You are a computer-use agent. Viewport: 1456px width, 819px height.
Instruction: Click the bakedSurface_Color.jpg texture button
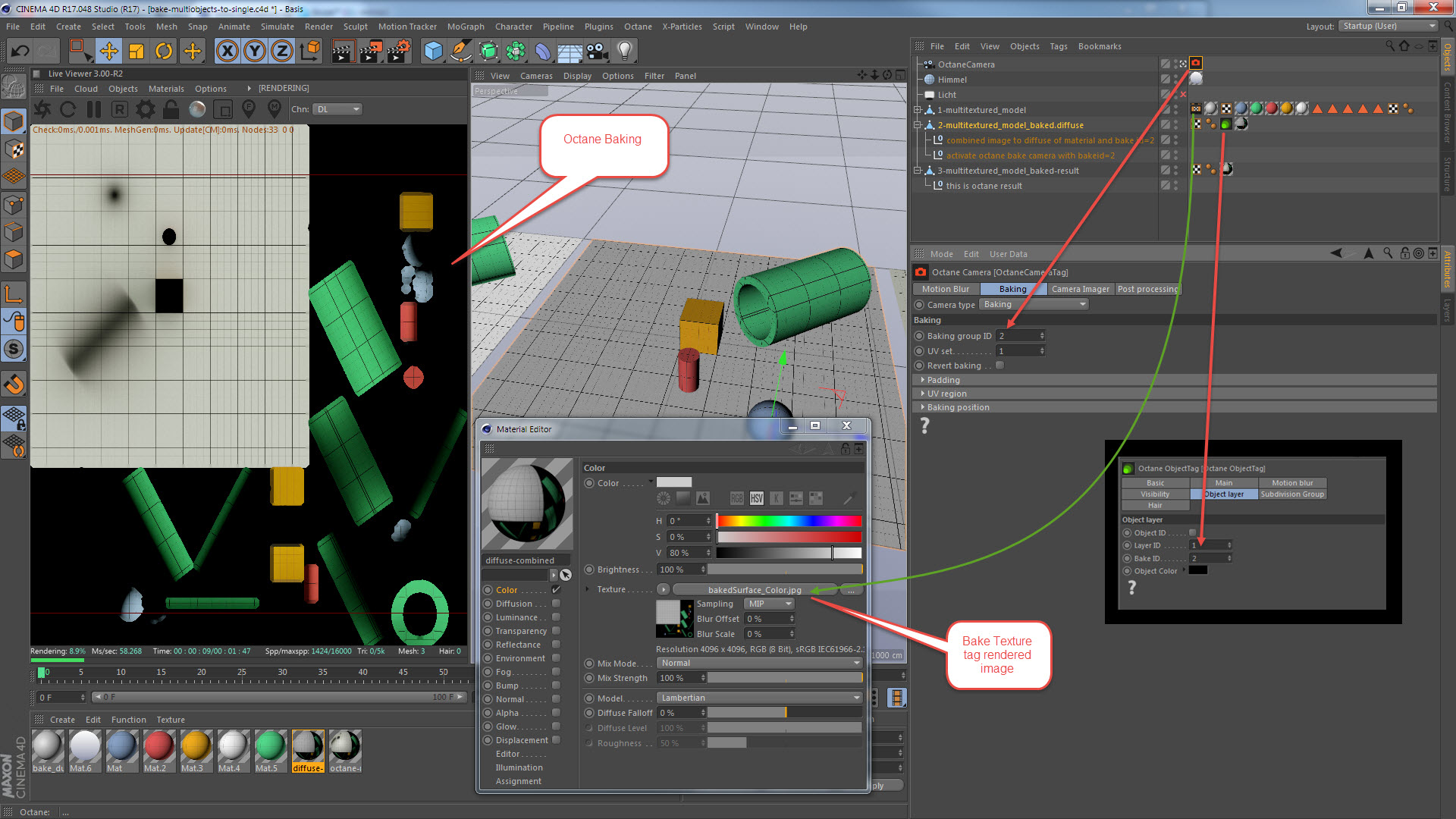[755, 590]
